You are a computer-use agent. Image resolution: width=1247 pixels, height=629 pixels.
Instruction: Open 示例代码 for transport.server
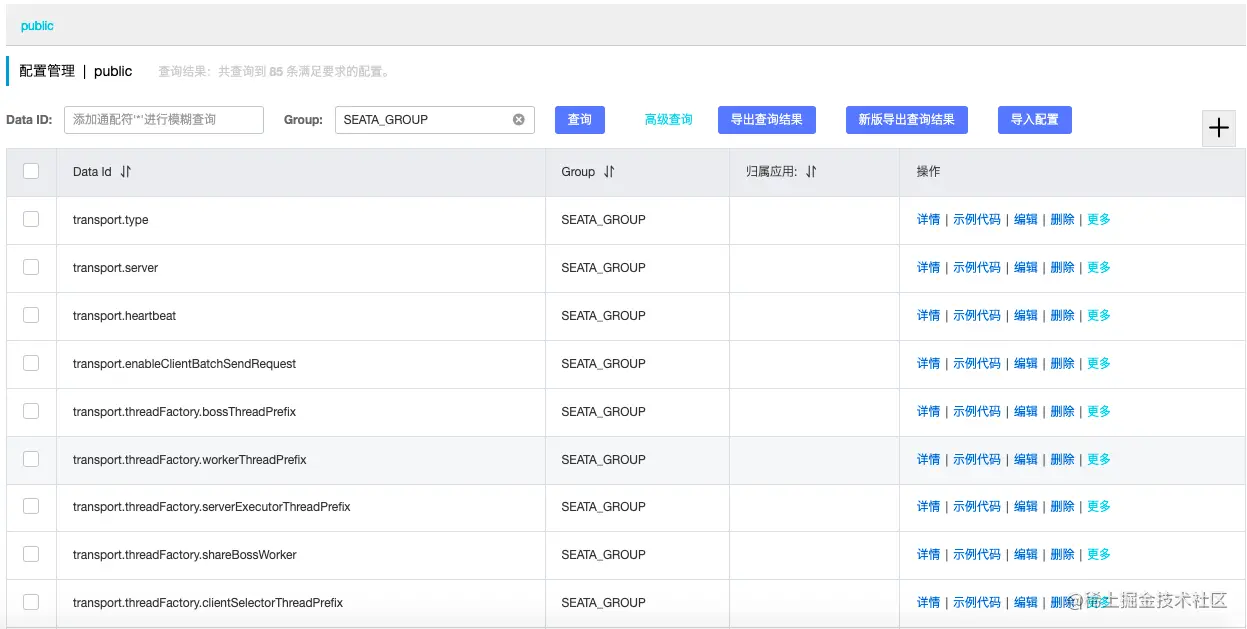tap(976, 267)
